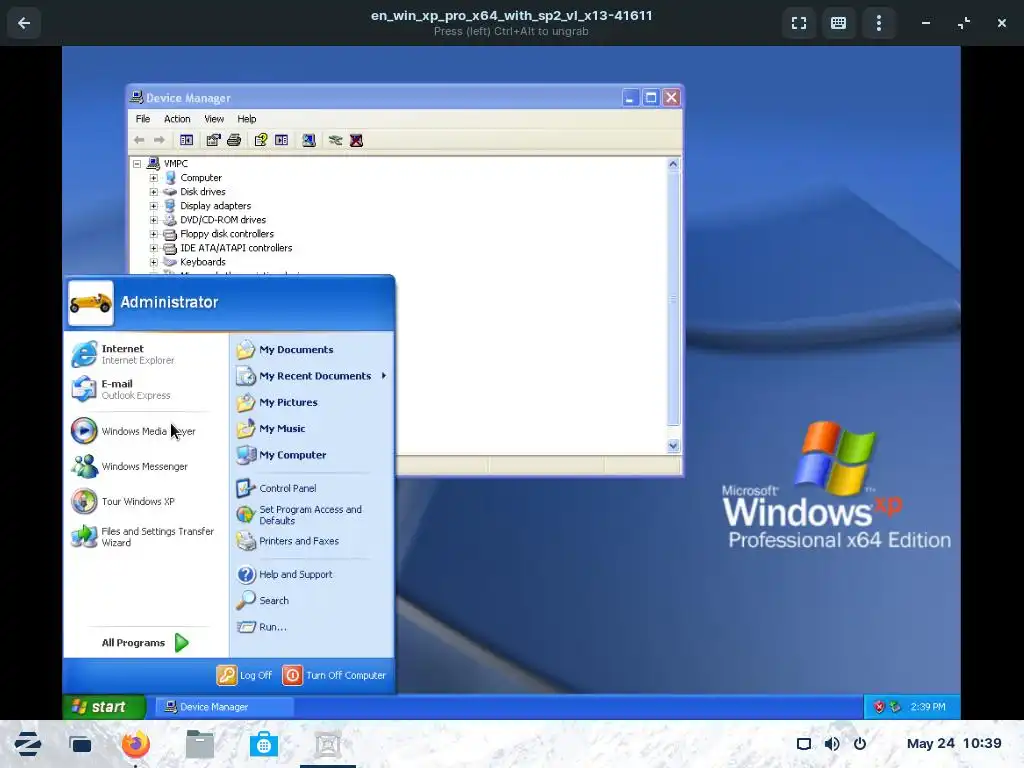1024x768 pixels.
Task: Open Files and Settings Transfer Wizard
Action: click(144, 537)
